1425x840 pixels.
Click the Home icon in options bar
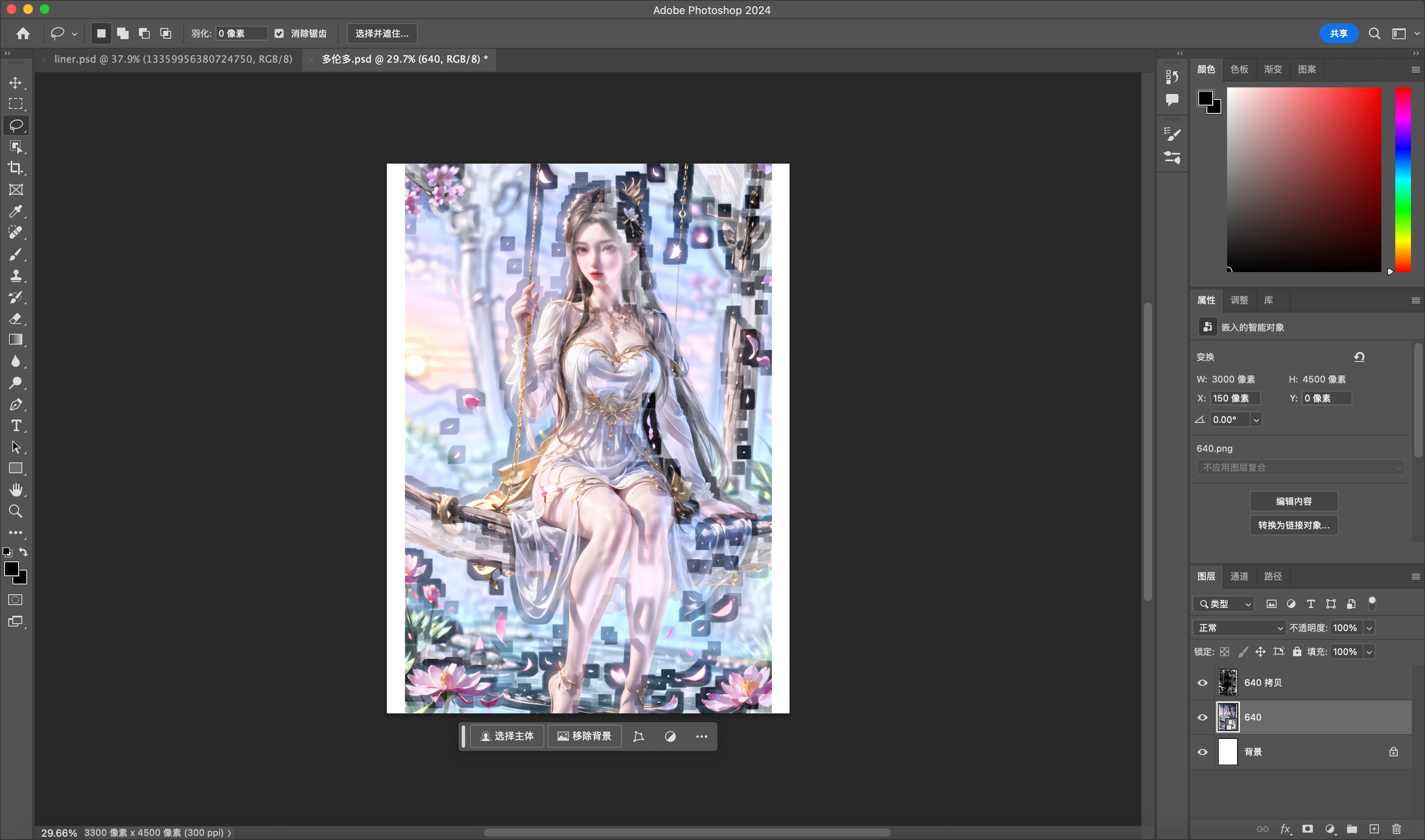(23, 33)
